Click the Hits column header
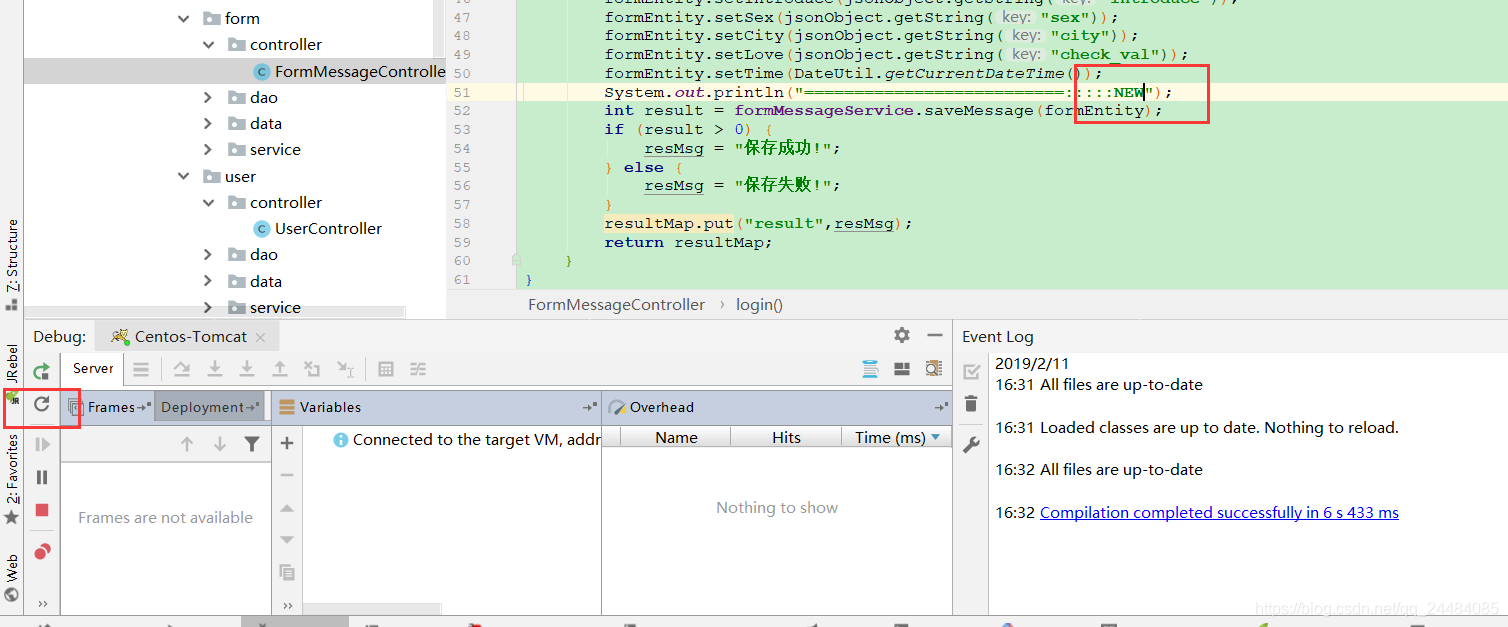 tap(786, 437)
